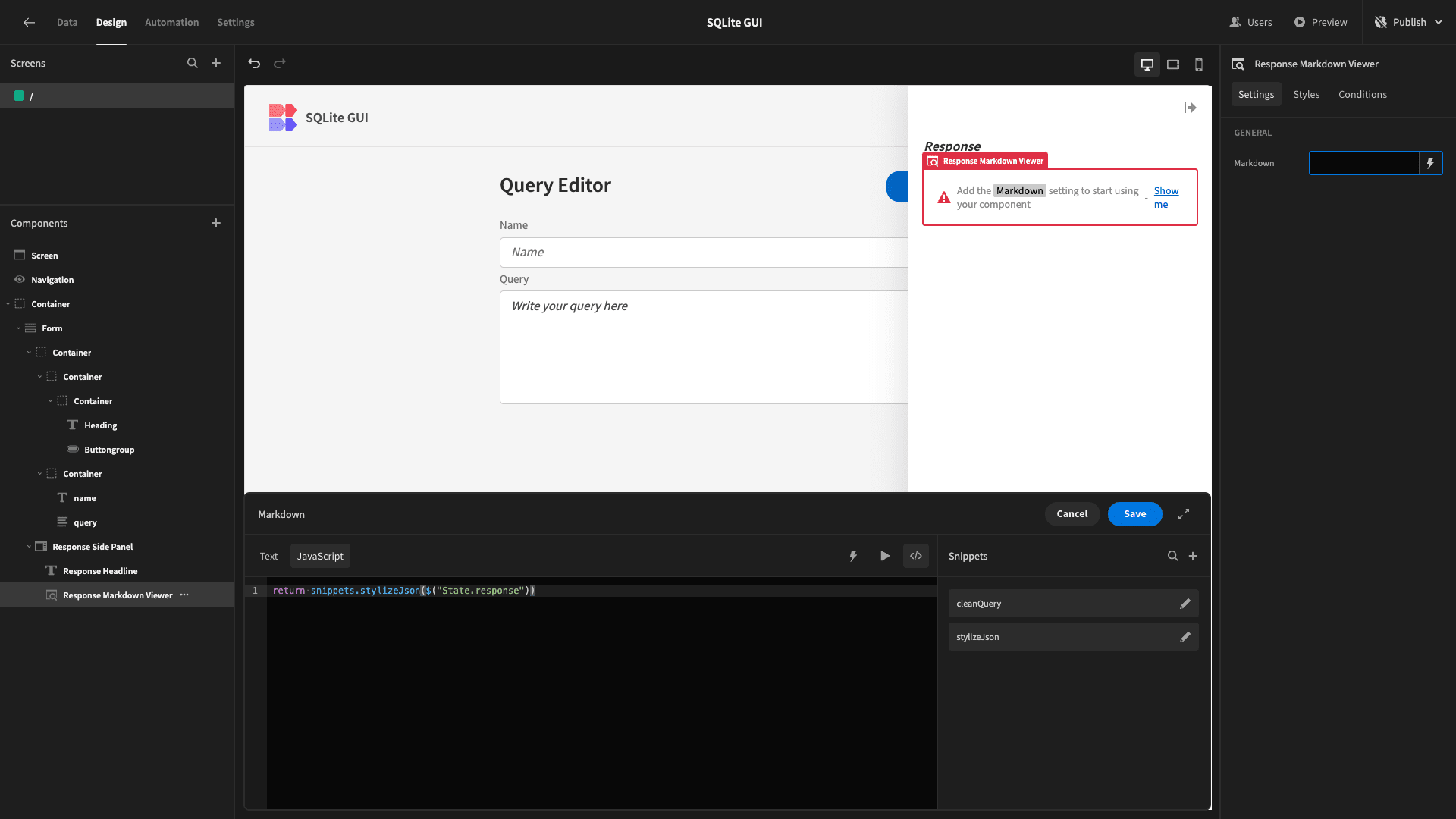Run the JavaScript with play icon
The height and width of the screenshot is (819, 1456).
tap(885, 556)
